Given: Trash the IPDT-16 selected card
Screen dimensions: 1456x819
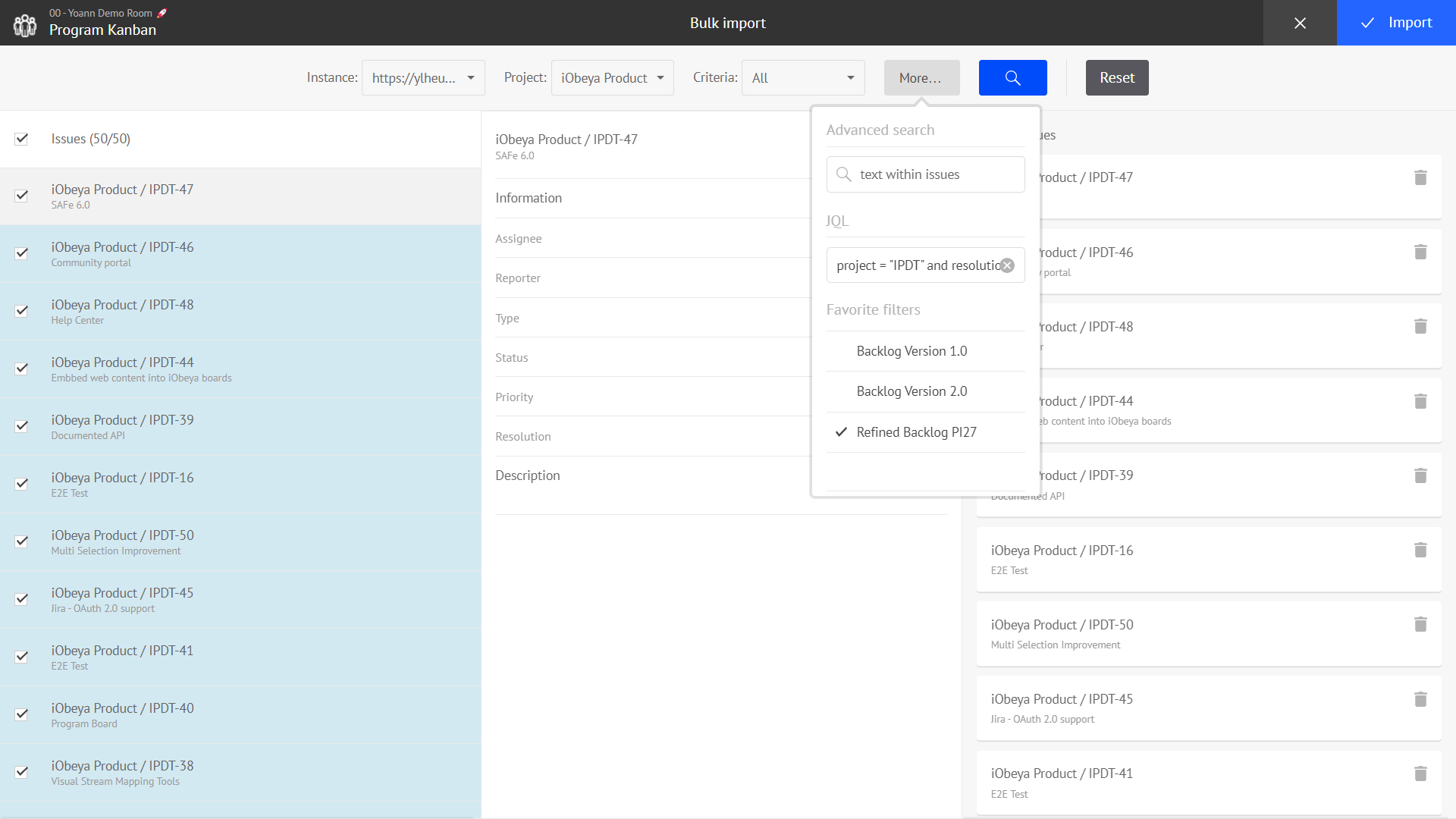Looking at the screenshot, I should (1420, 550).
